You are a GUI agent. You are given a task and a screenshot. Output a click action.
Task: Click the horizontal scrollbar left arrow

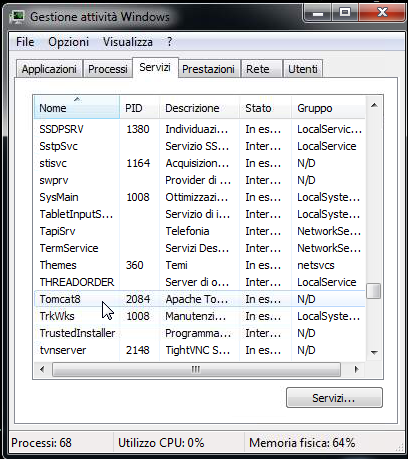(42, 369)
